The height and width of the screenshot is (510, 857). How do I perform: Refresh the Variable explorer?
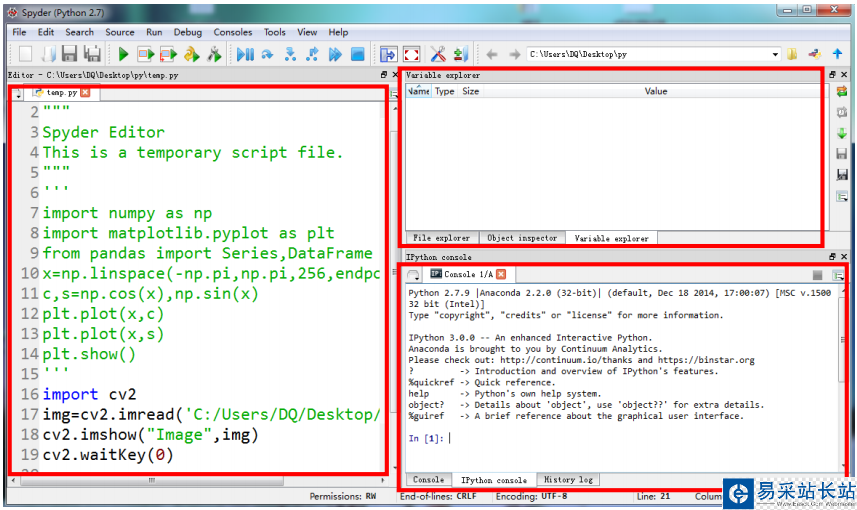tap(842, 92)
